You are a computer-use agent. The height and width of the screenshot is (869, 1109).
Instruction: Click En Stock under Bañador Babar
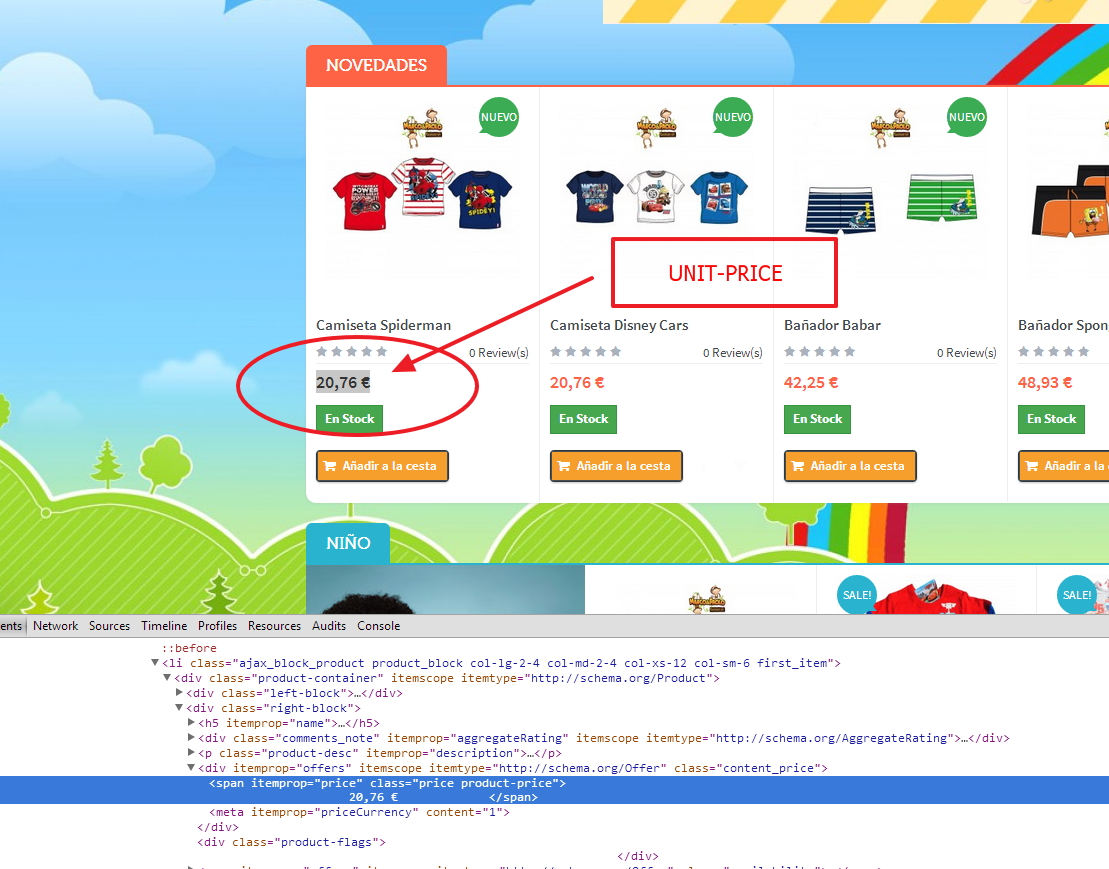click(818, 419)
